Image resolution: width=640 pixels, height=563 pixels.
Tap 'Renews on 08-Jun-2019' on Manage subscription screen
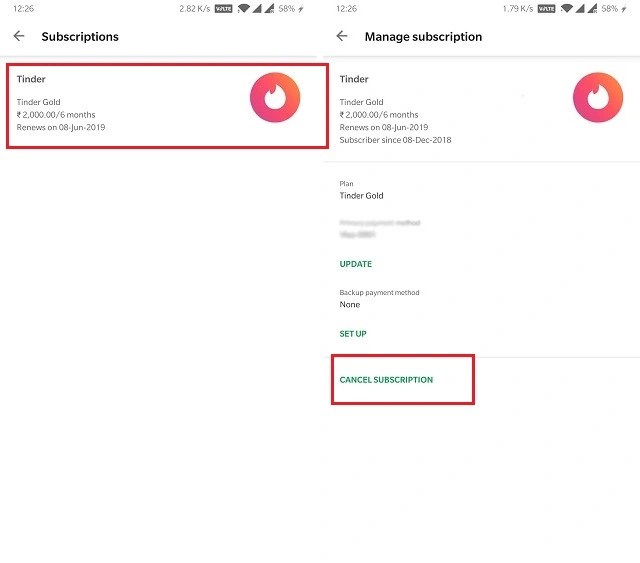click(x=384, y=127)
